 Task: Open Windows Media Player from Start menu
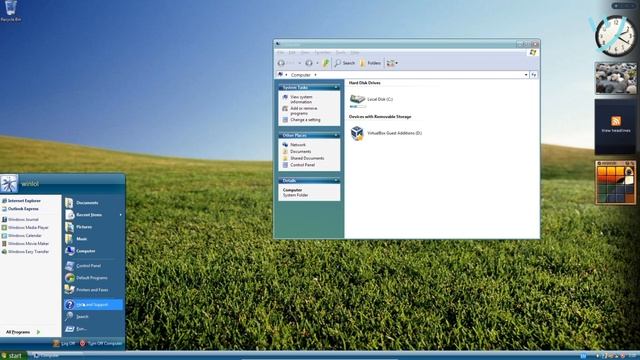[x=25, y=227]
